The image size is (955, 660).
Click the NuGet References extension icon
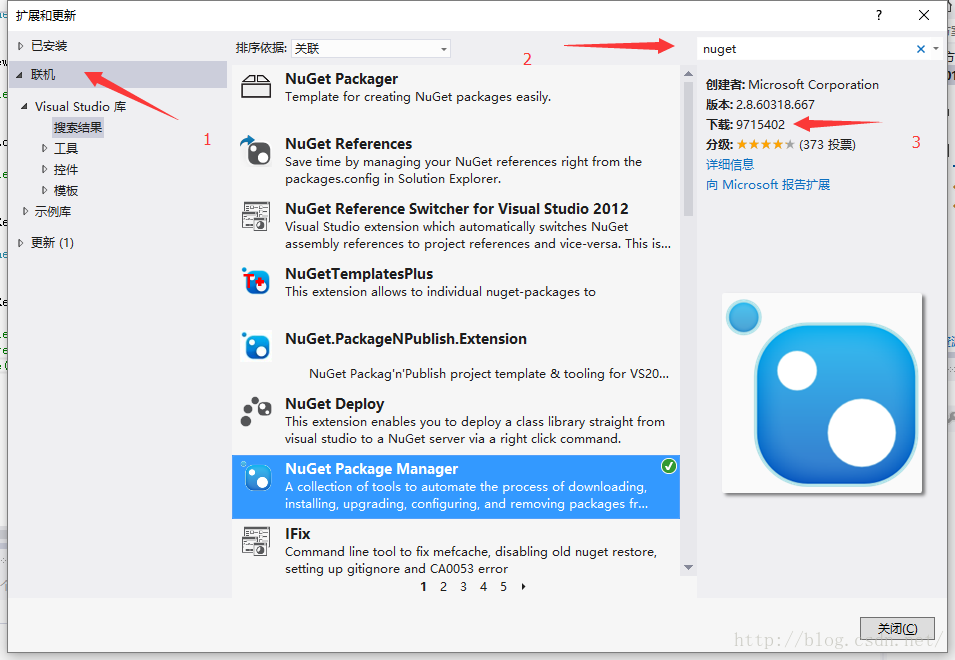(x=256, y=150)
